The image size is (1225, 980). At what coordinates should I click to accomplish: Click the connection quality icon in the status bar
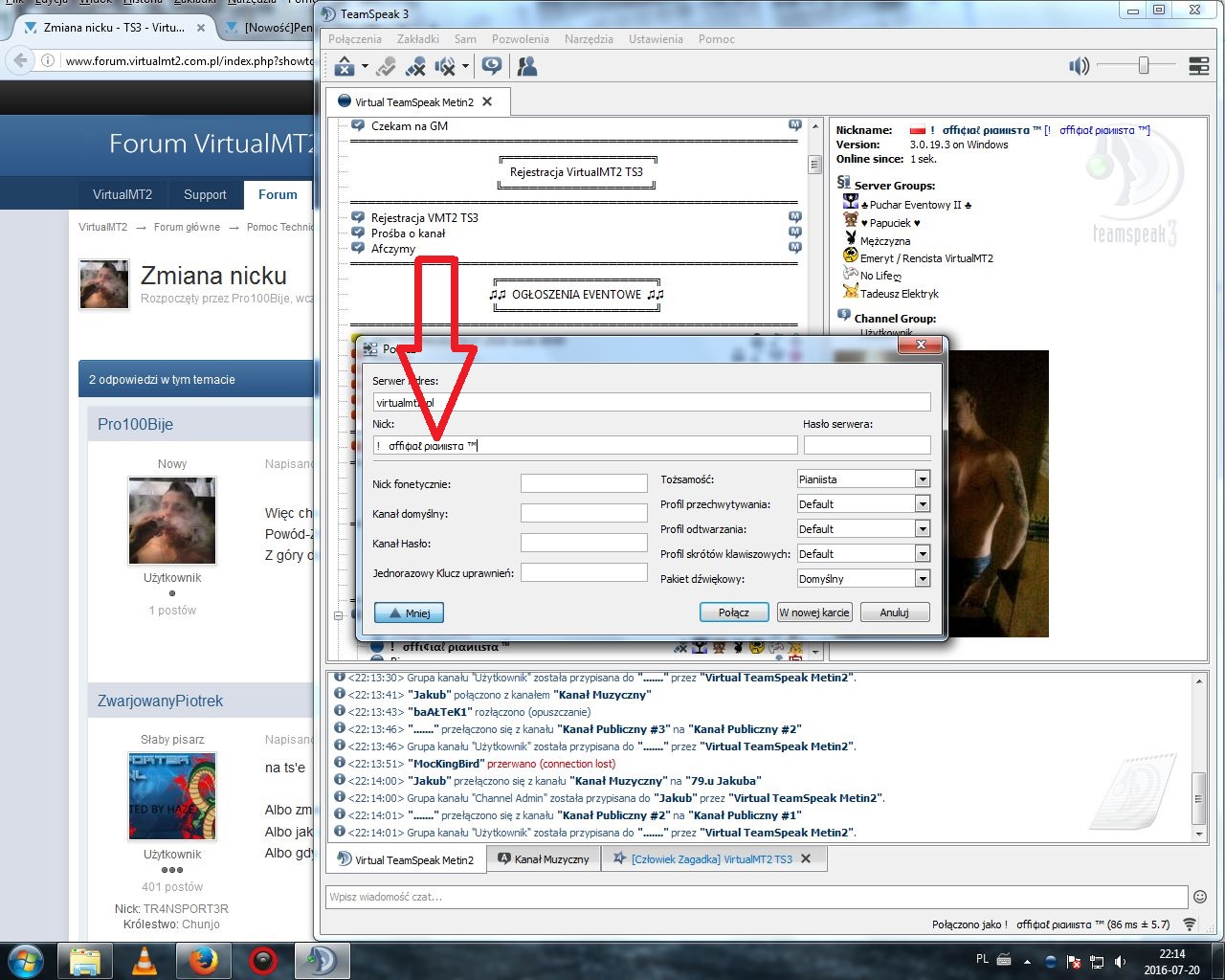point(1190,924)
